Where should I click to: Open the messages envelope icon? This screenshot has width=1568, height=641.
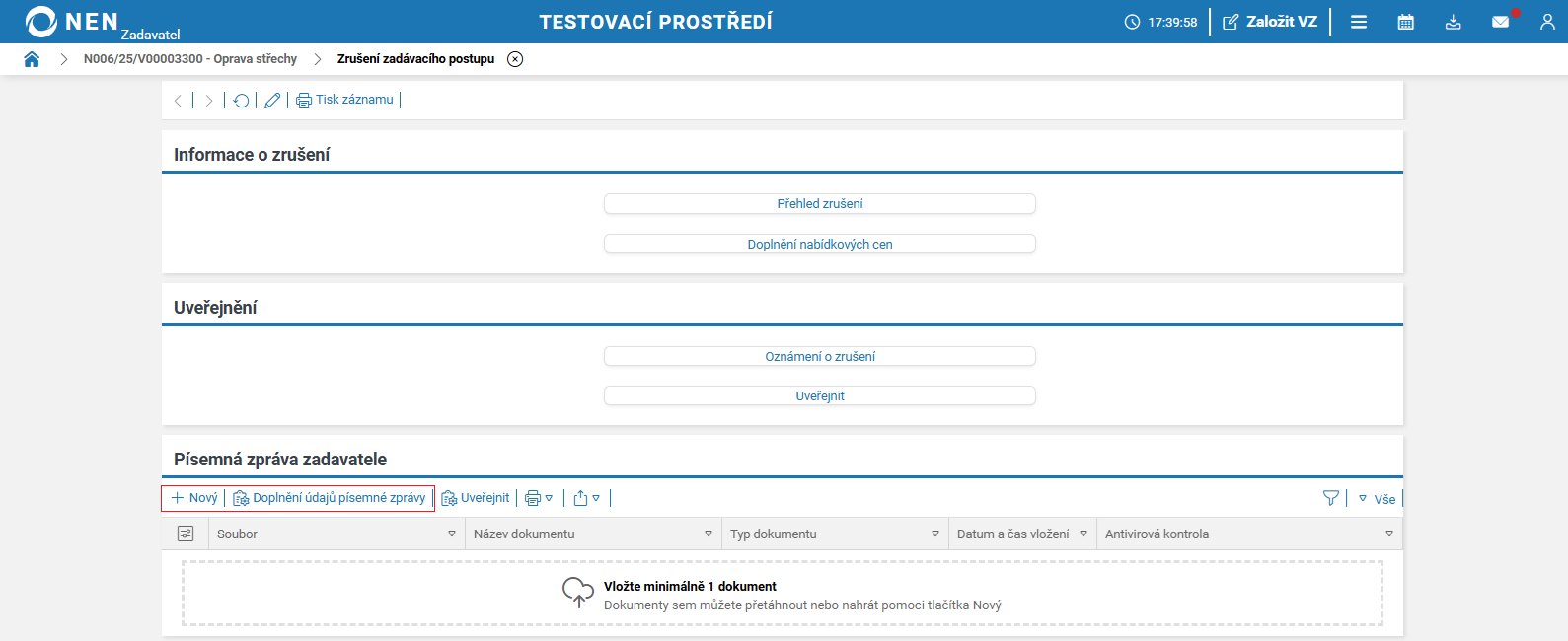point(1500,22)
